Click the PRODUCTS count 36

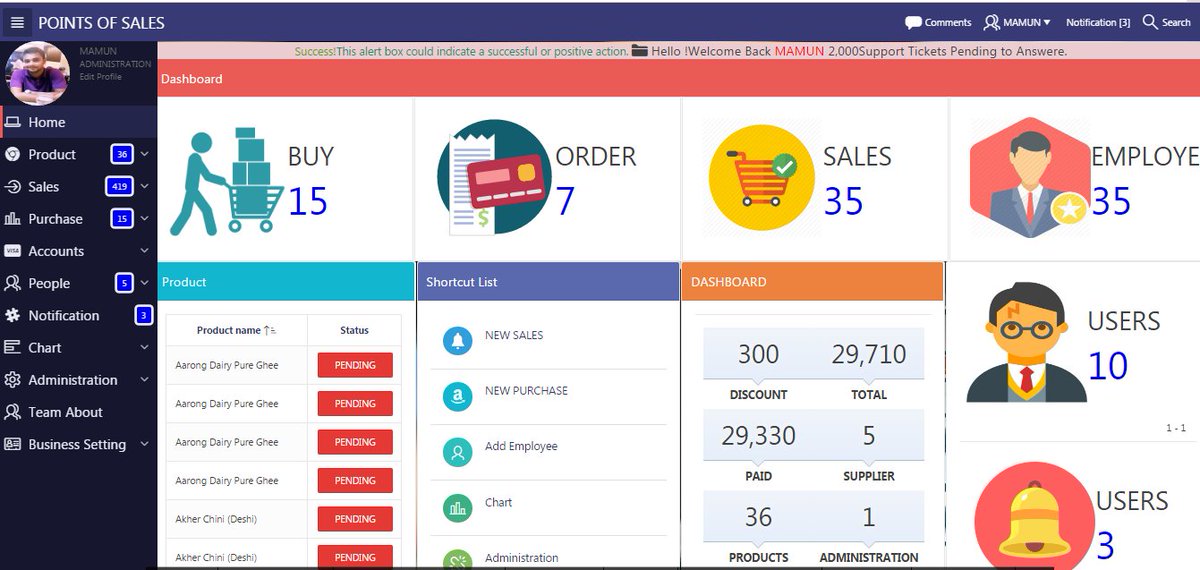tap(758, 517)
